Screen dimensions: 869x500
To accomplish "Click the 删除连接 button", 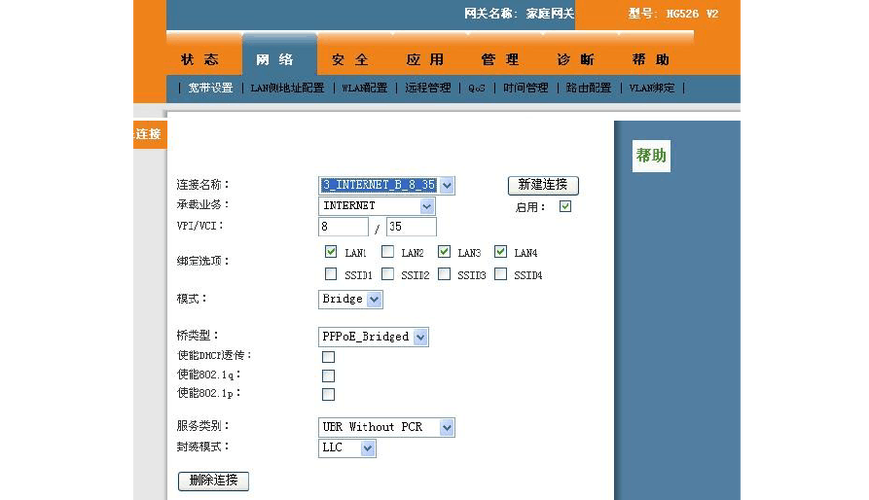I will point(213,481).
